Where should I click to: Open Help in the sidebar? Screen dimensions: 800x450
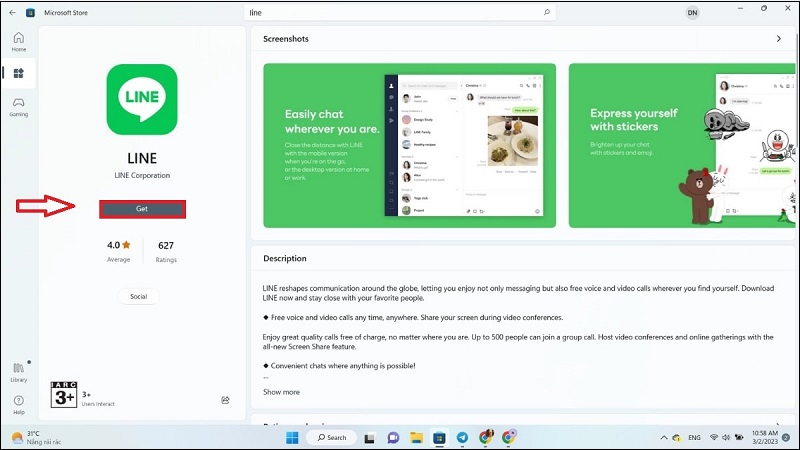point(18,405)
